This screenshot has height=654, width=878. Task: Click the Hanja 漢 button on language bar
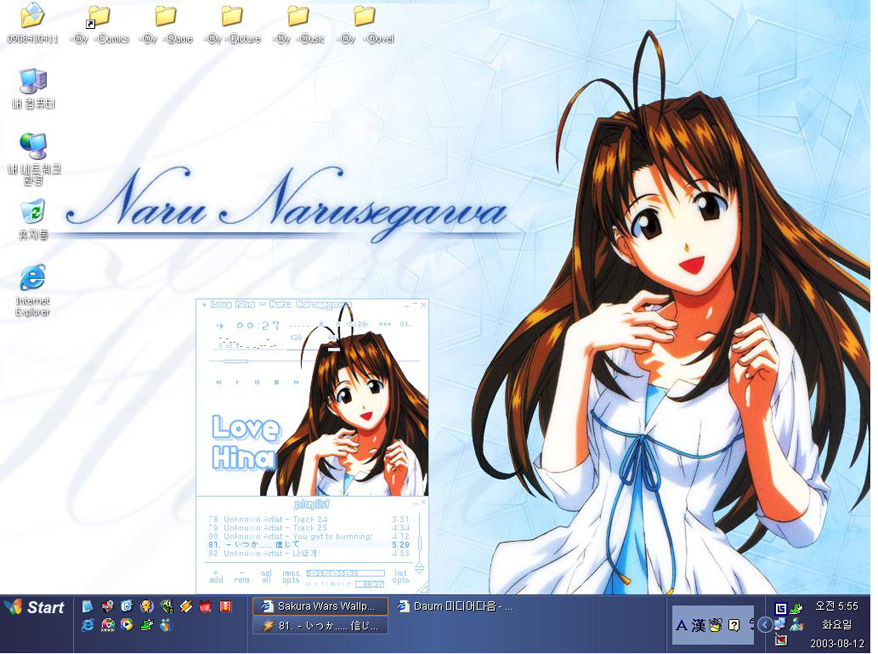(698, 625)
